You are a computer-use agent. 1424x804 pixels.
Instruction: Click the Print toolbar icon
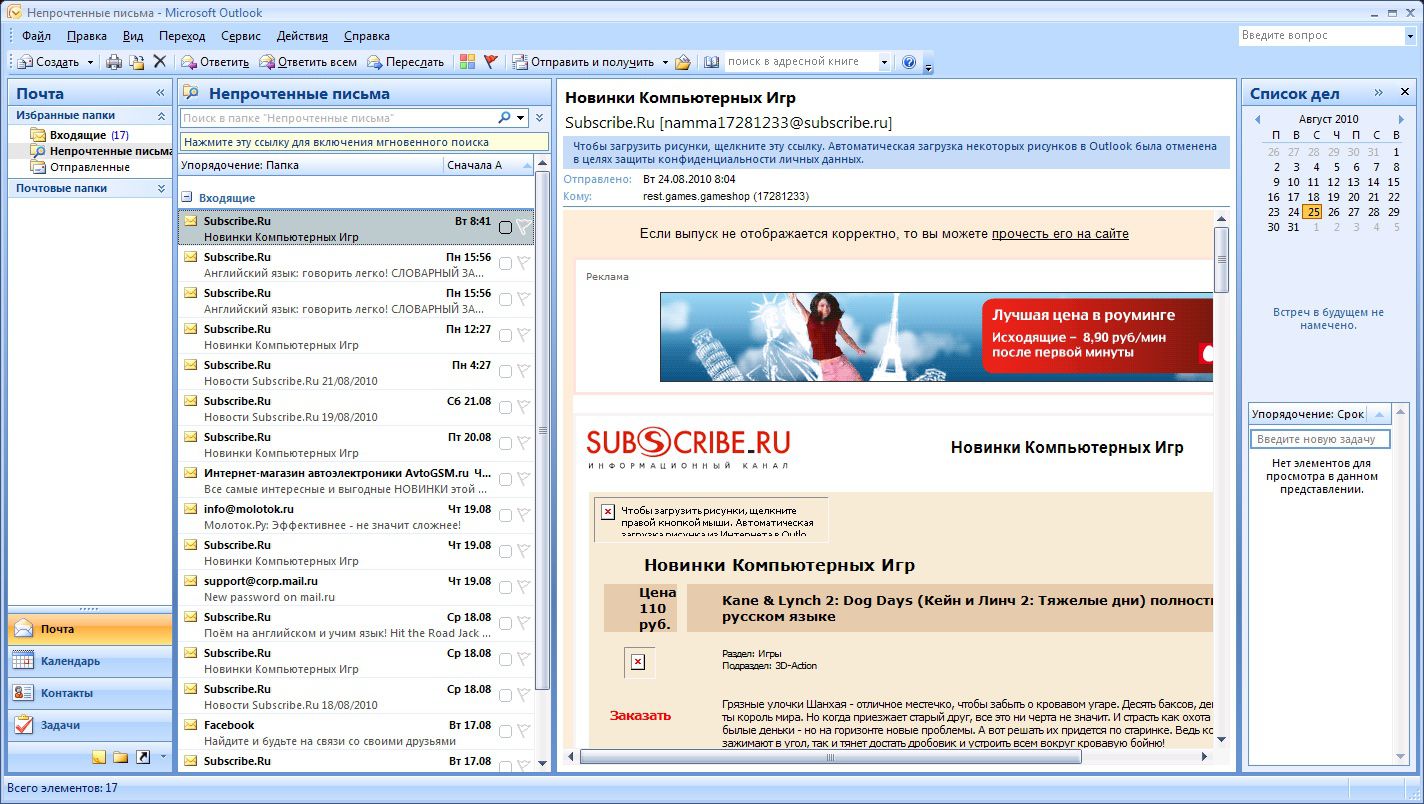coord(114,62)
